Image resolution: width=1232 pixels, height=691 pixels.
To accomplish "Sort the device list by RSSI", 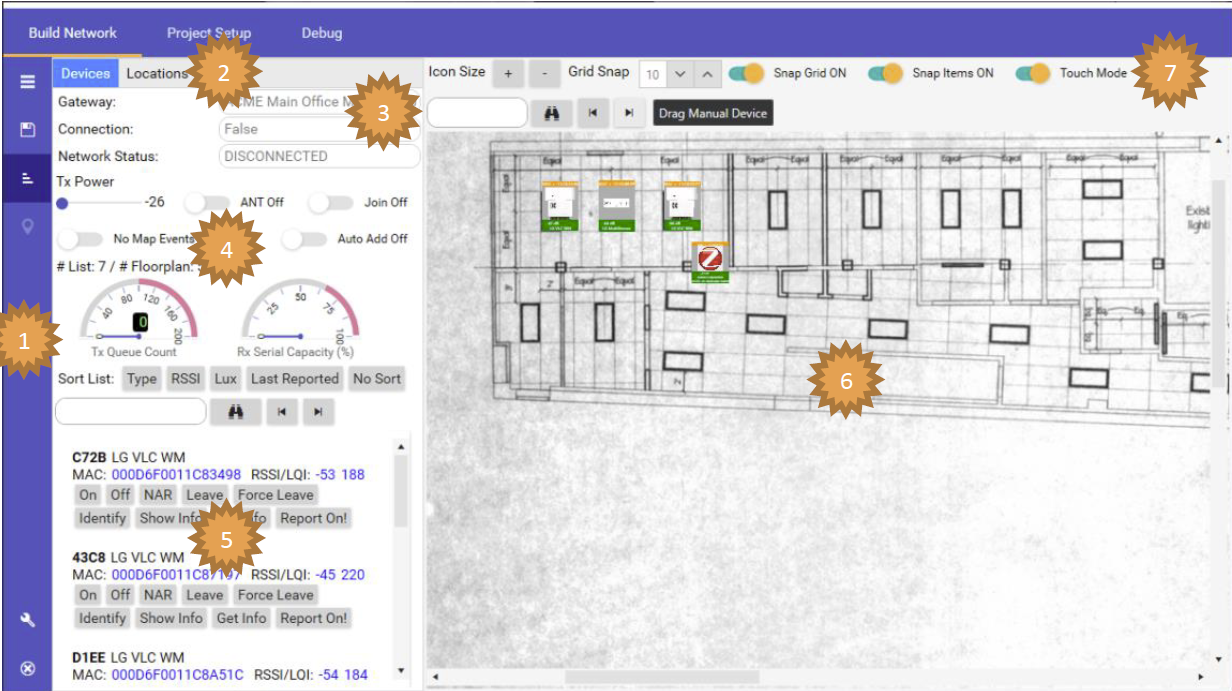I will pyautogui.click(x=185, y=378).
